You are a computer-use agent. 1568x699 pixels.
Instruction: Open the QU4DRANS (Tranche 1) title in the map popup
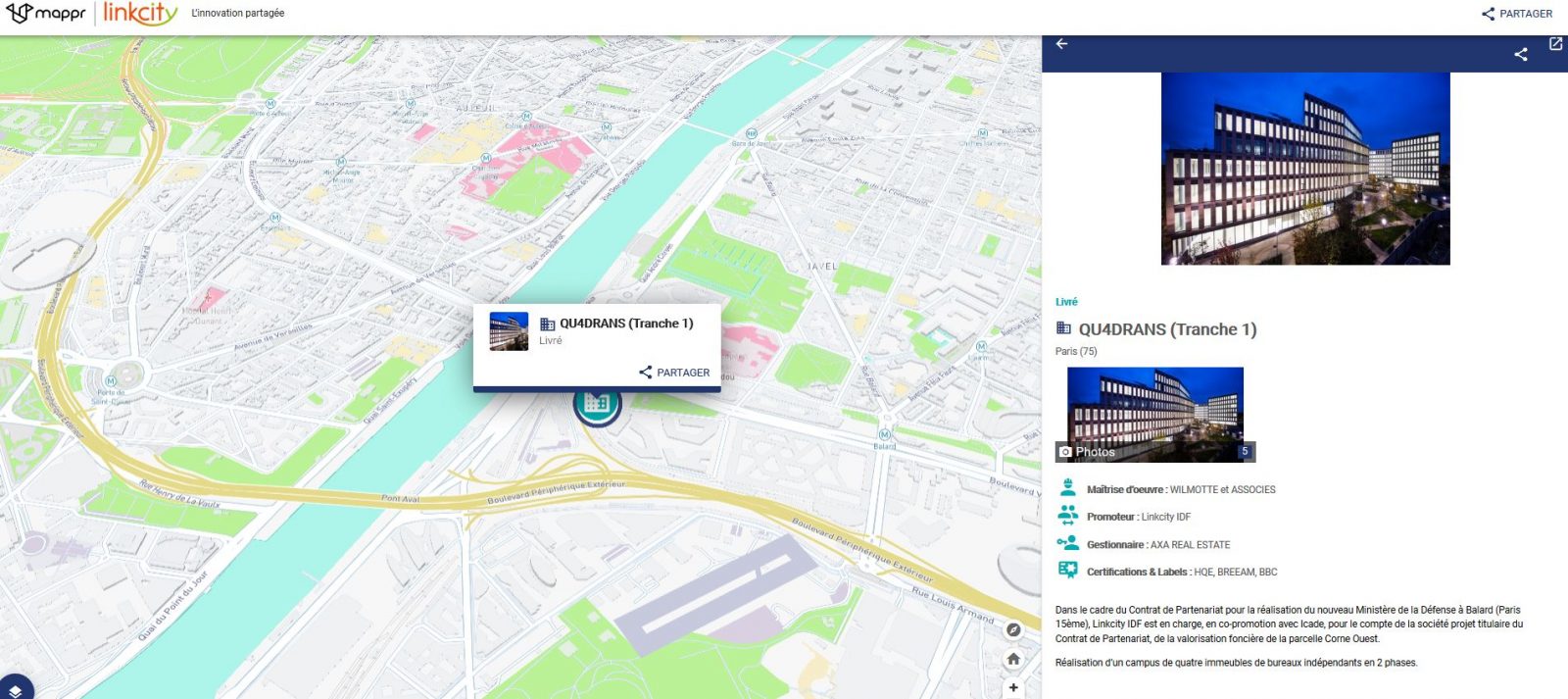[627, 324]
